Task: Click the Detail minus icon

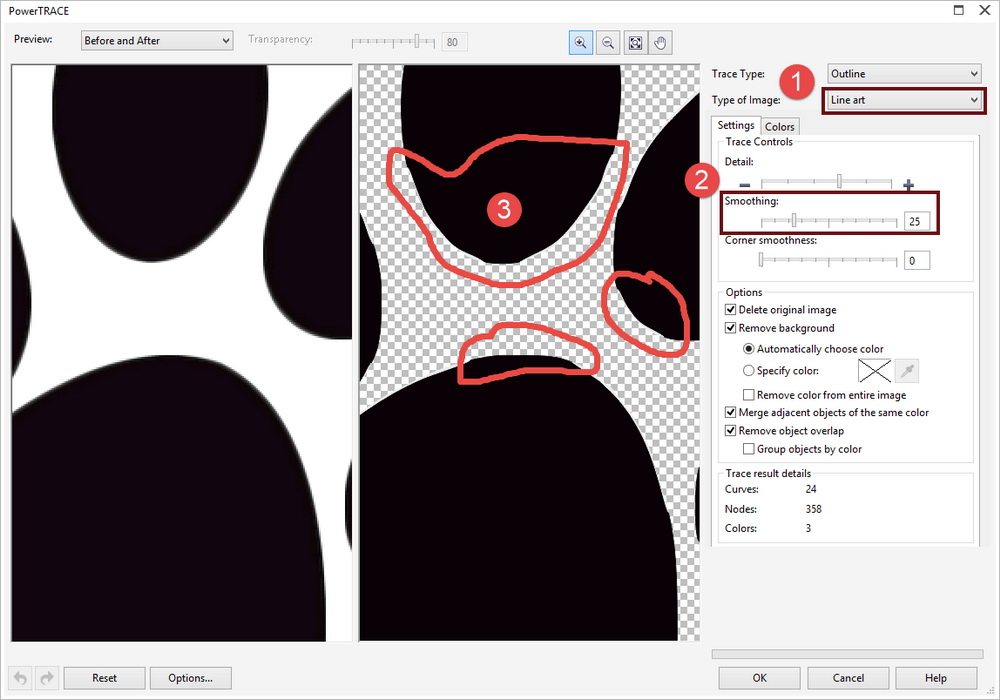Action: click(x=744, y=186)
